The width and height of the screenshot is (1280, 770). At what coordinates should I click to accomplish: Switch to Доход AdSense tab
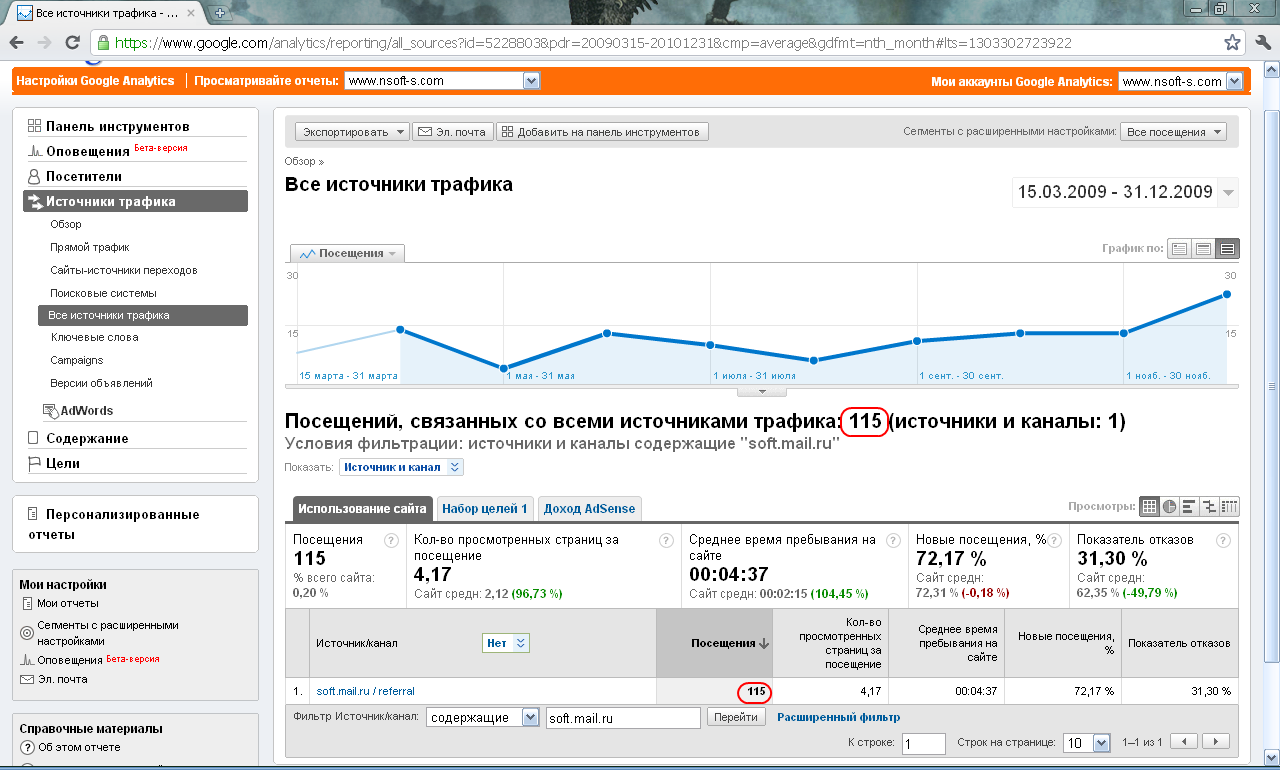tap(589, 509)
